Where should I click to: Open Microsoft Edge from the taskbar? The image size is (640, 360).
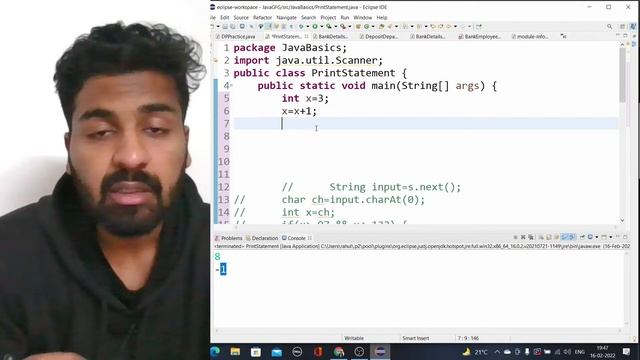[x=215, y=351]
